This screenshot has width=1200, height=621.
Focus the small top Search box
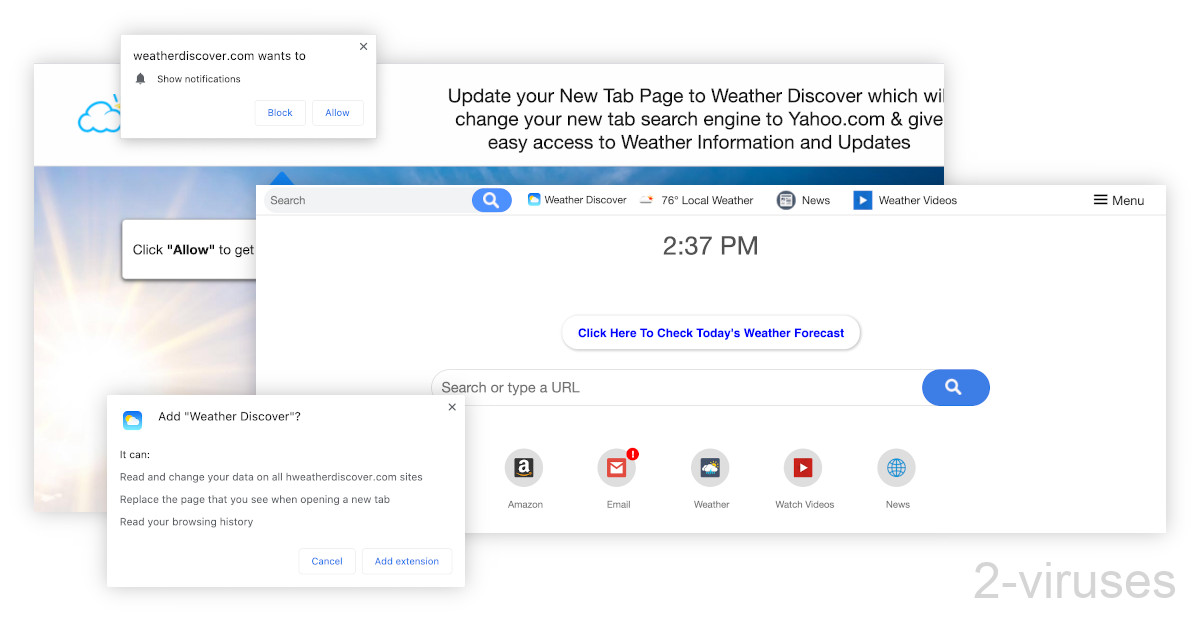(368, 200)
